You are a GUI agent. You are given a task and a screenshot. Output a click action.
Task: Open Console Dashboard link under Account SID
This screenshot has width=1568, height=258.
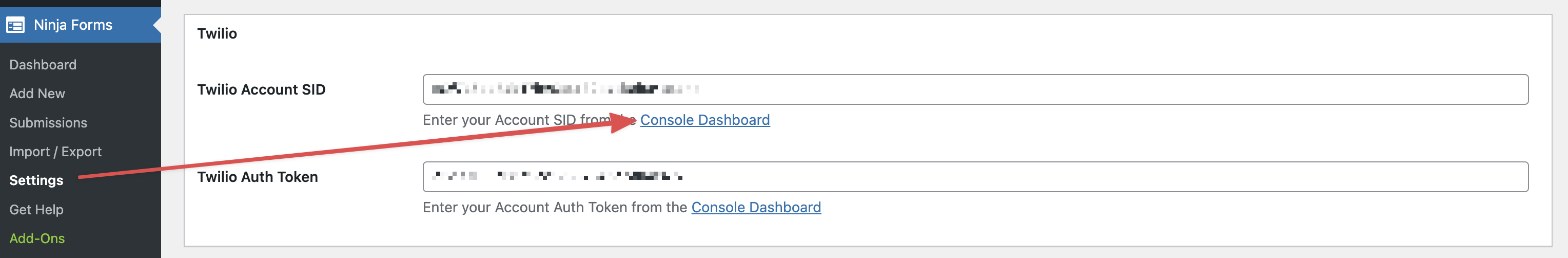point(705,120)
